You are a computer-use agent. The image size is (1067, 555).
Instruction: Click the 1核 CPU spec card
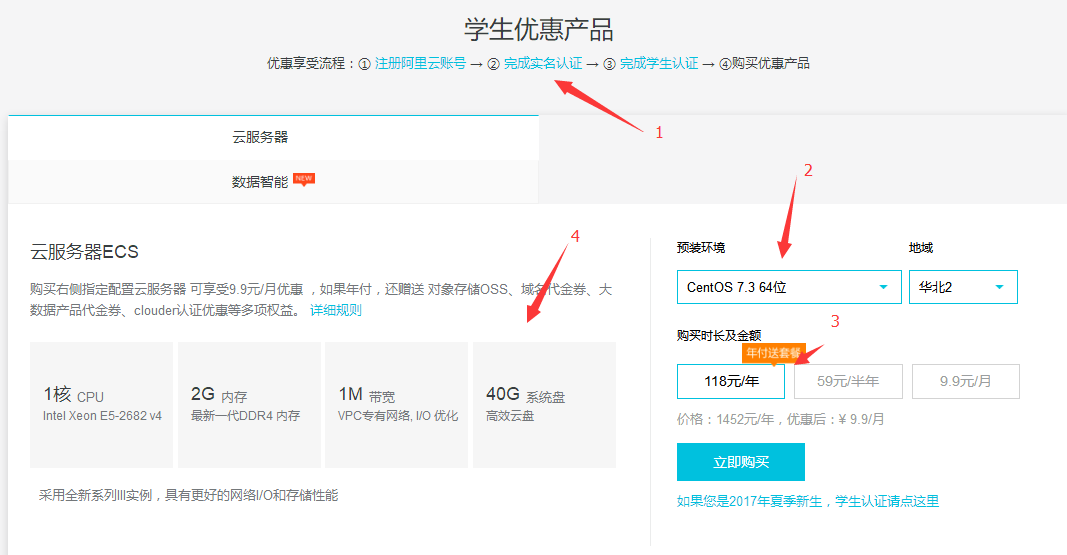pos(101,405)
